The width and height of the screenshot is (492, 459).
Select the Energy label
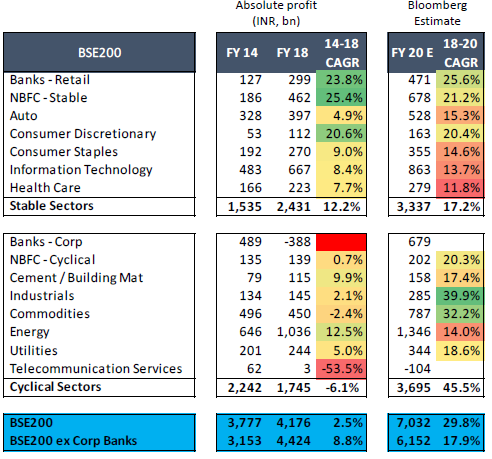[x=30, y=332]
